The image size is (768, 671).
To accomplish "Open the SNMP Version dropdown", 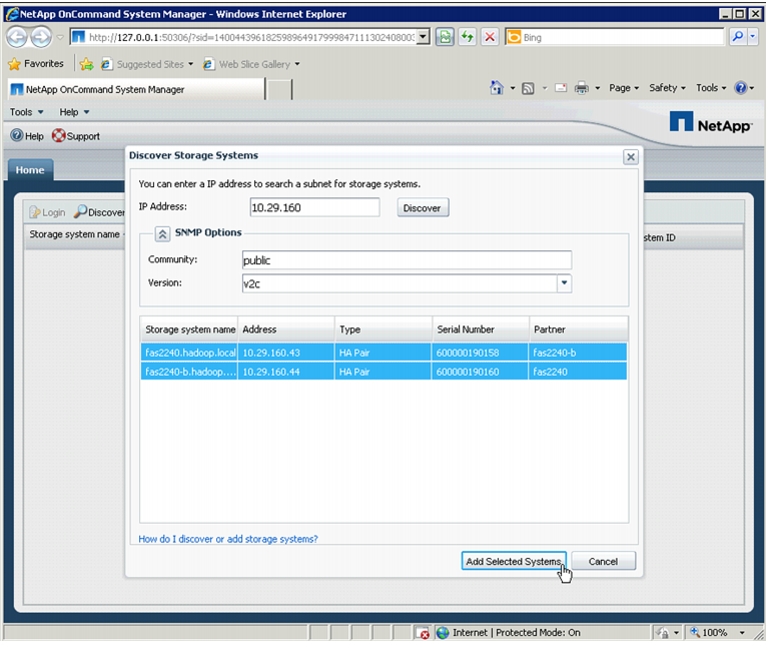I will point(564,283).
